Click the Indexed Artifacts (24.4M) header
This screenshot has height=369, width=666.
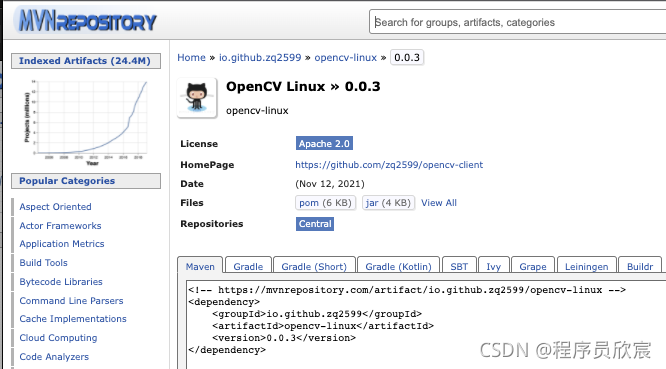[86, 61]
